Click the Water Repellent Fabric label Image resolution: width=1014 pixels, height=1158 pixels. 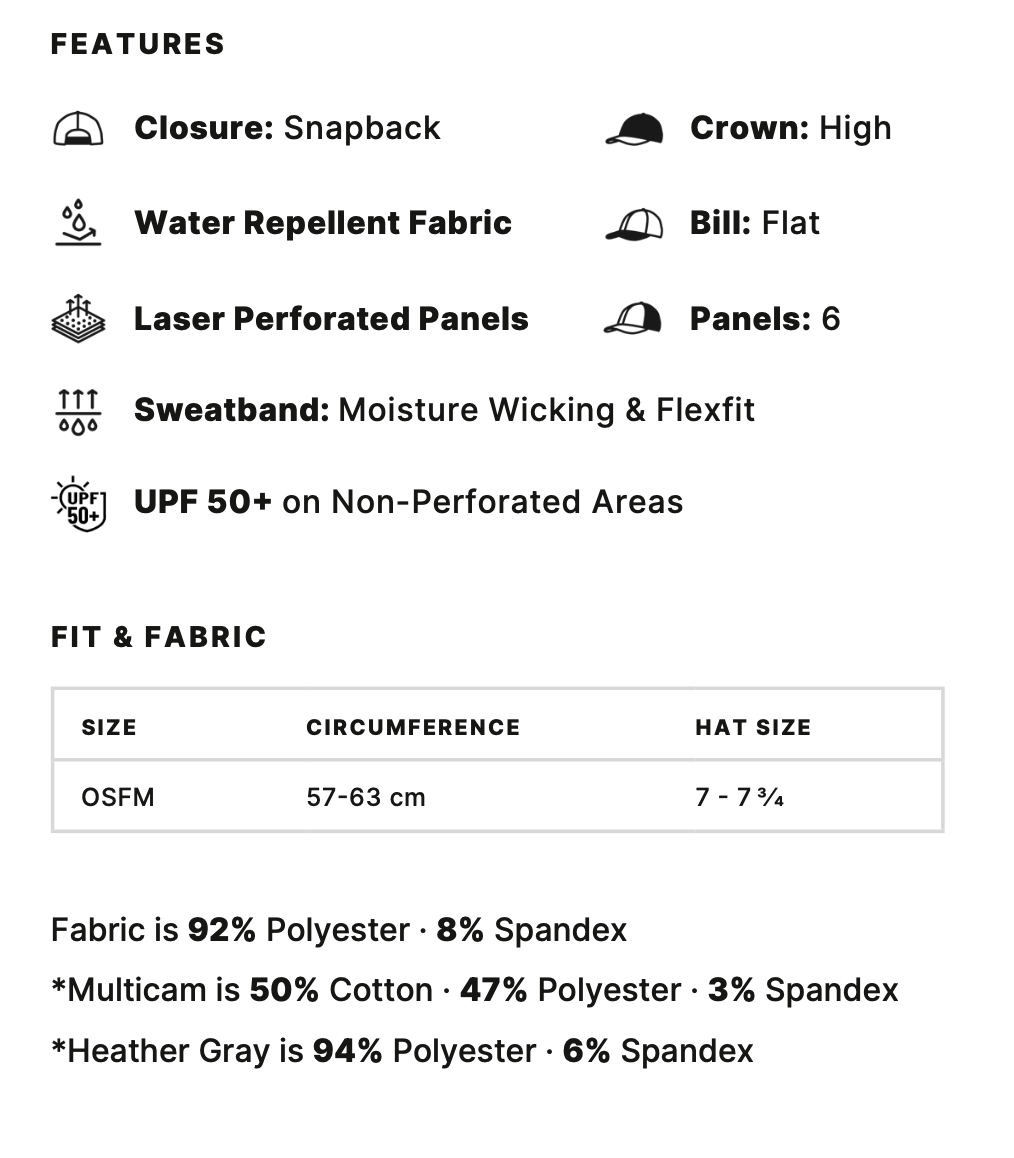pos(323,223)
